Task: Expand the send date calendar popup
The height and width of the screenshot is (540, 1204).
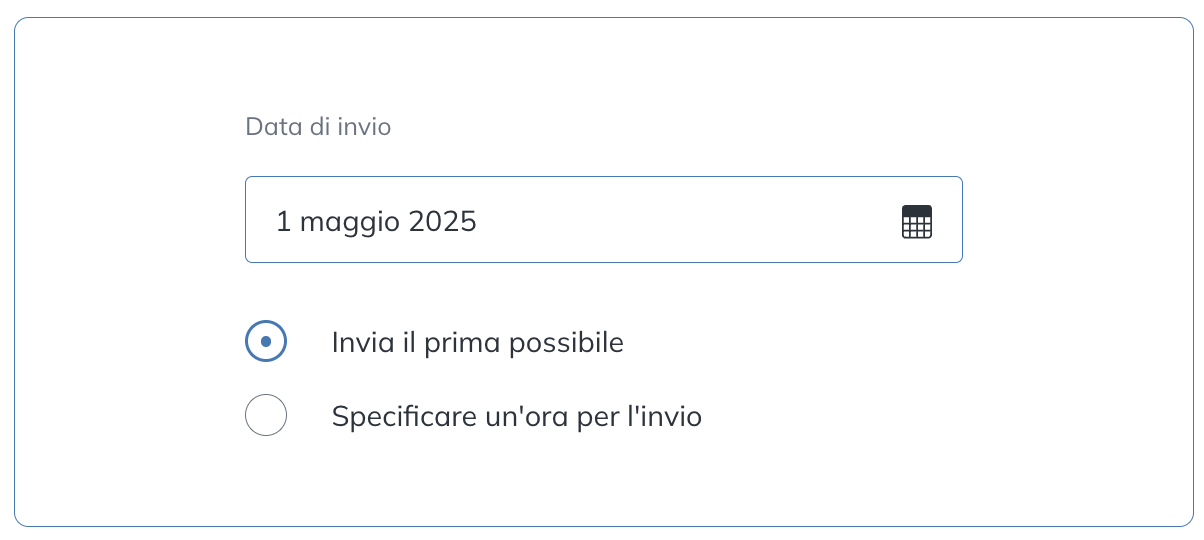Action: [x=916, y=221]
